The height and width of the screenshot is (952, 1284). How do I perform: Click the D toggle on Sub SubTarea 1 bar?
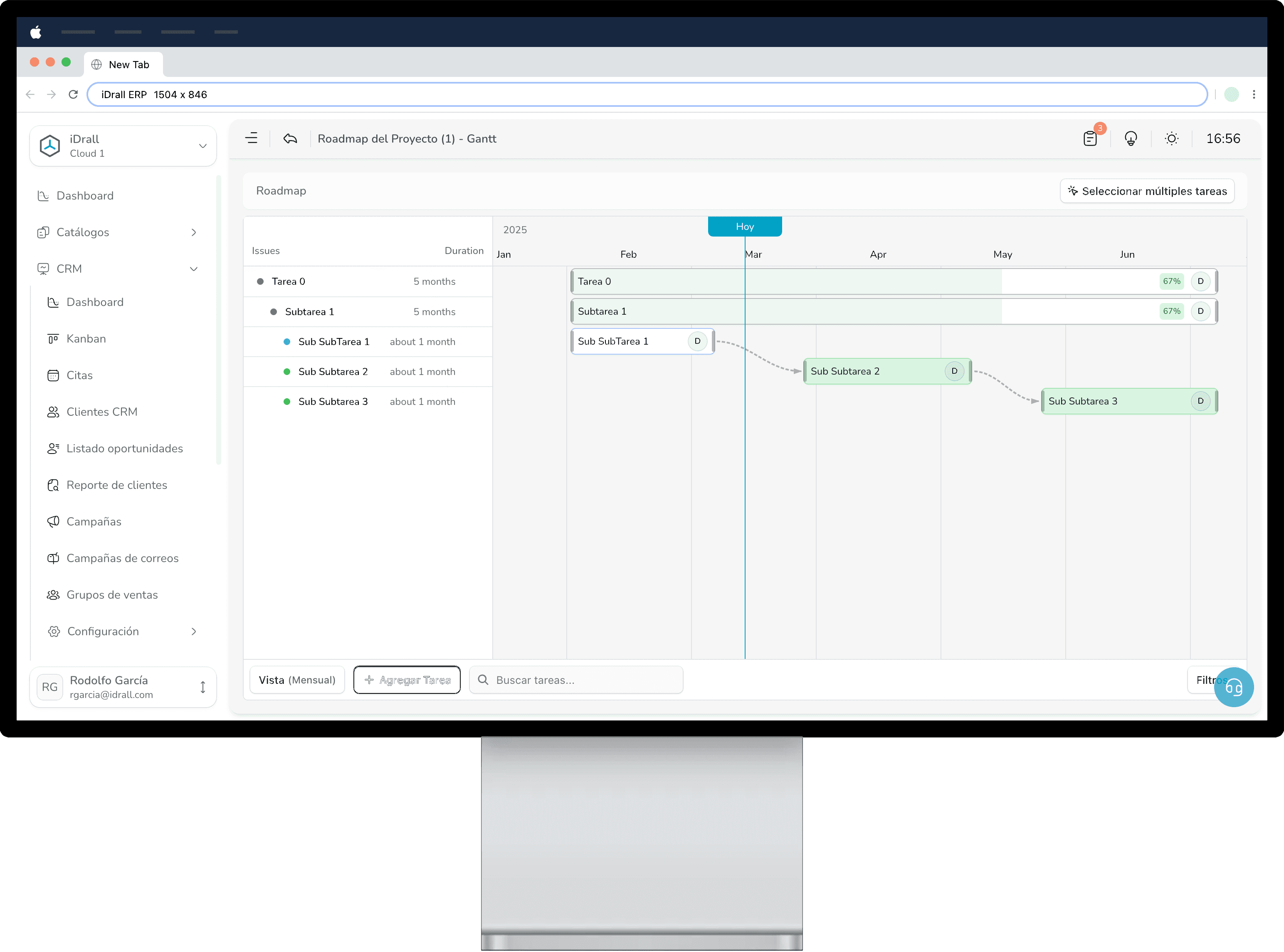698,341
